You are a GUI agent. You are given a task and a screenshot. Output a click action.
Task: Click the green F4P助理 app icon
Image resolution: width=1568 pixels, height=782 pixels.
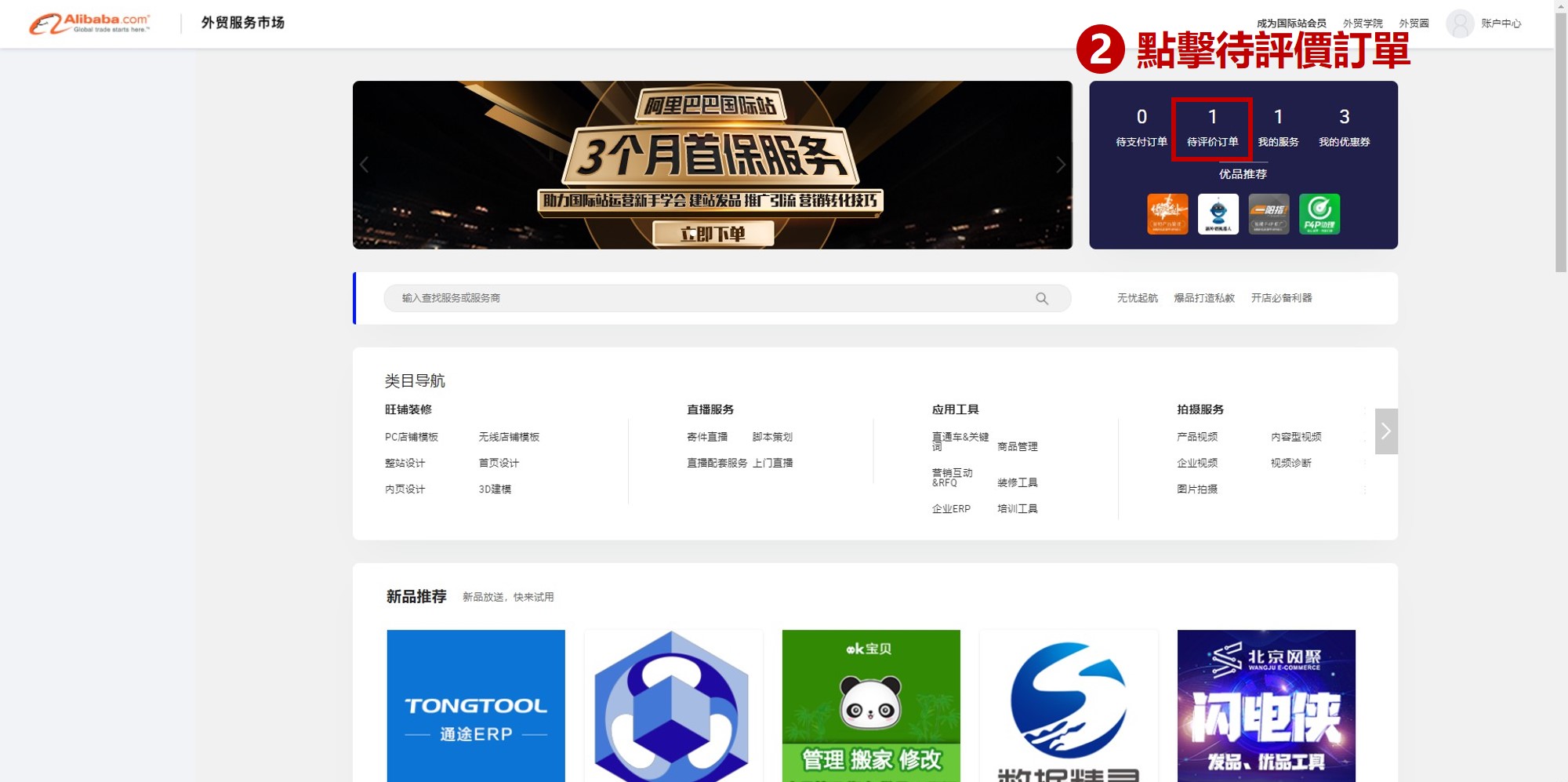[x=1320, y=214]
